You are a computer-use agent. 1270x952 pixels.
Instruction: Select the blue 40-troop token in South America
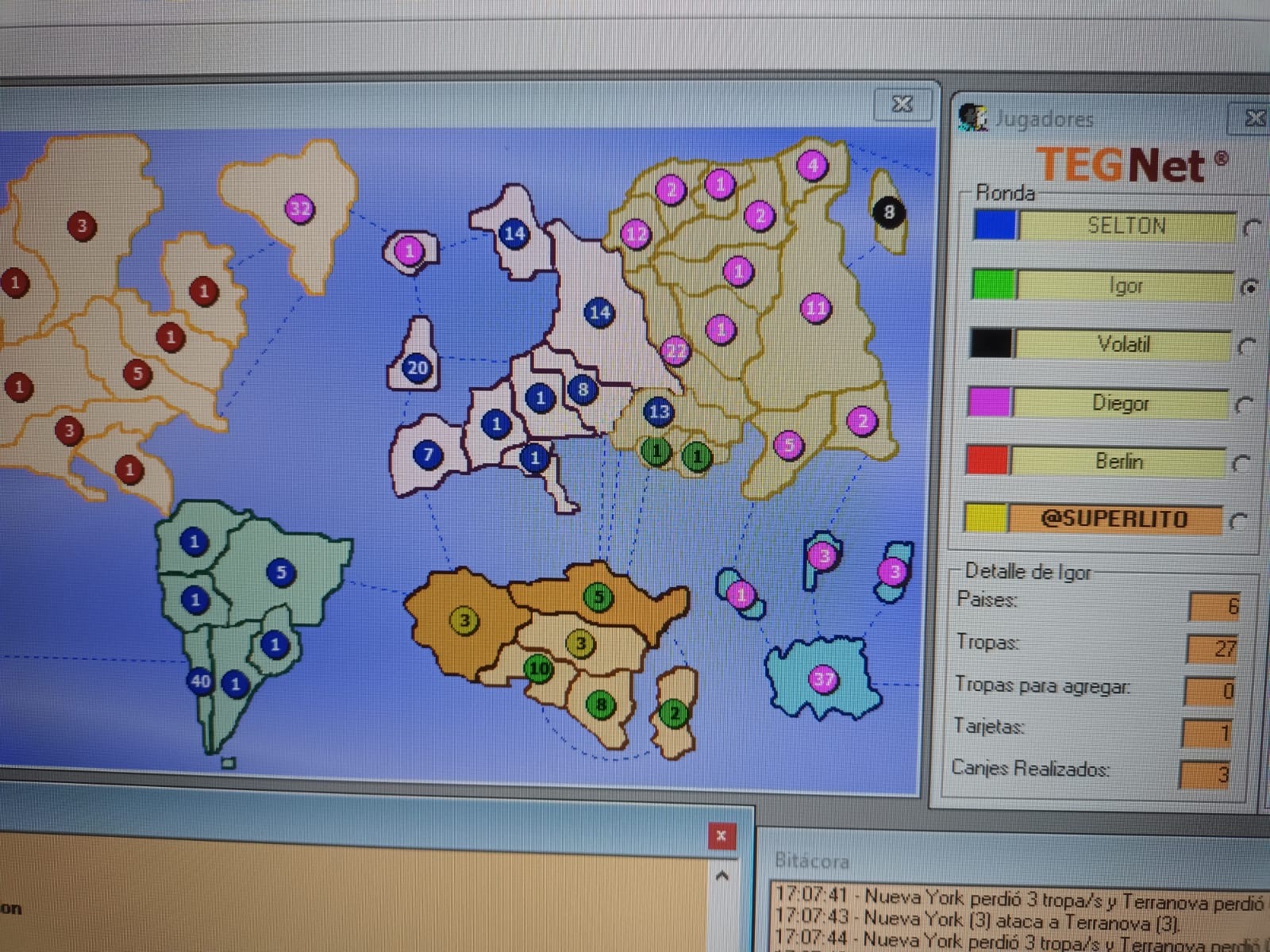click(x=199, y=681)
